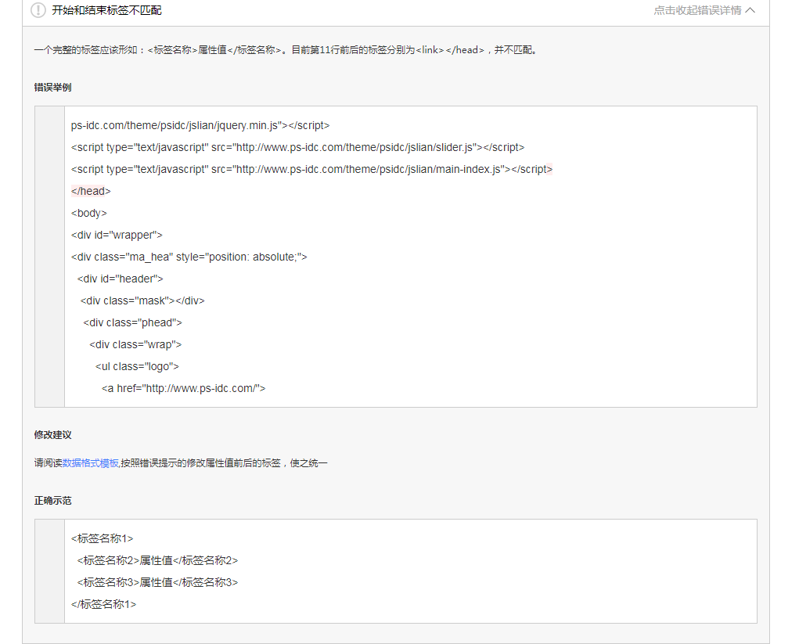Image resolution: width=799 pixels, height=644 pixels.
Task: Click the <div id="wrapper"> code line
Action: point(117,235)
